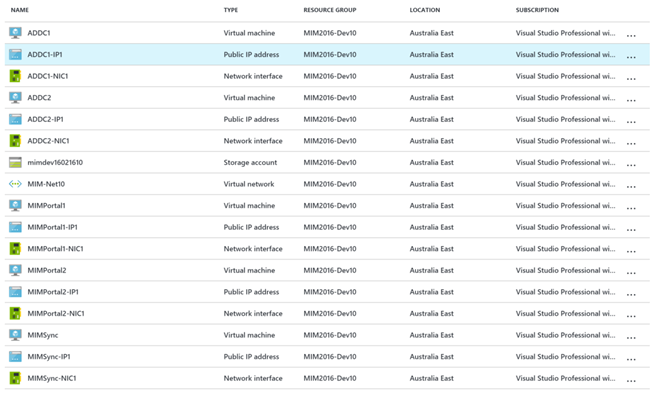Screen dimensions: 657x396
Task: Open the ellipsis menu for ADDC2-NIC1
Action: [631, 143]
